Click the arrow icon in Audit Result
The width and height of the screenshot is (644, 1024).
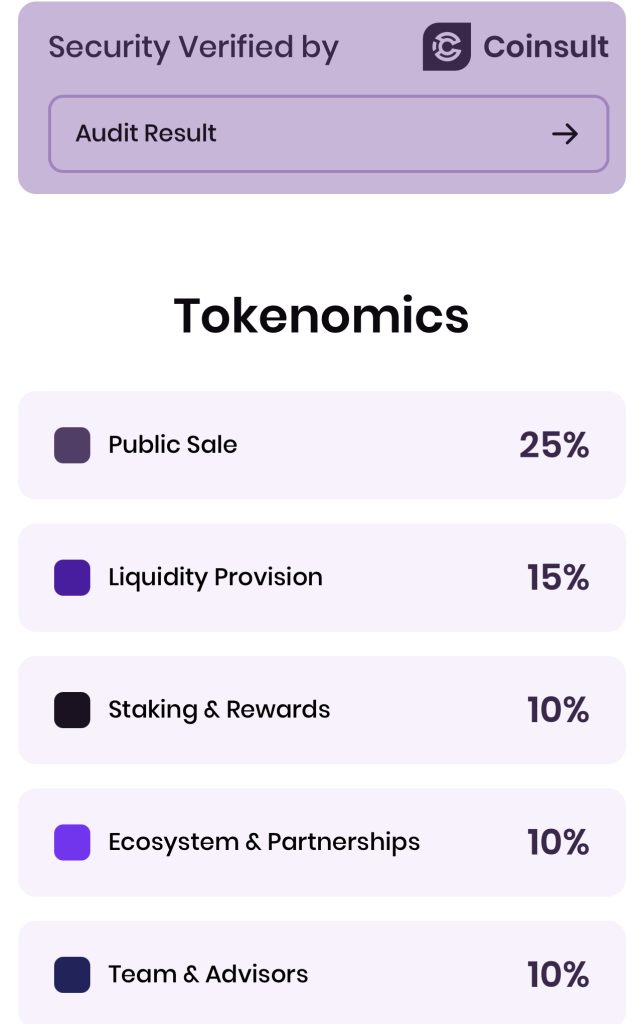click(565, 134)
